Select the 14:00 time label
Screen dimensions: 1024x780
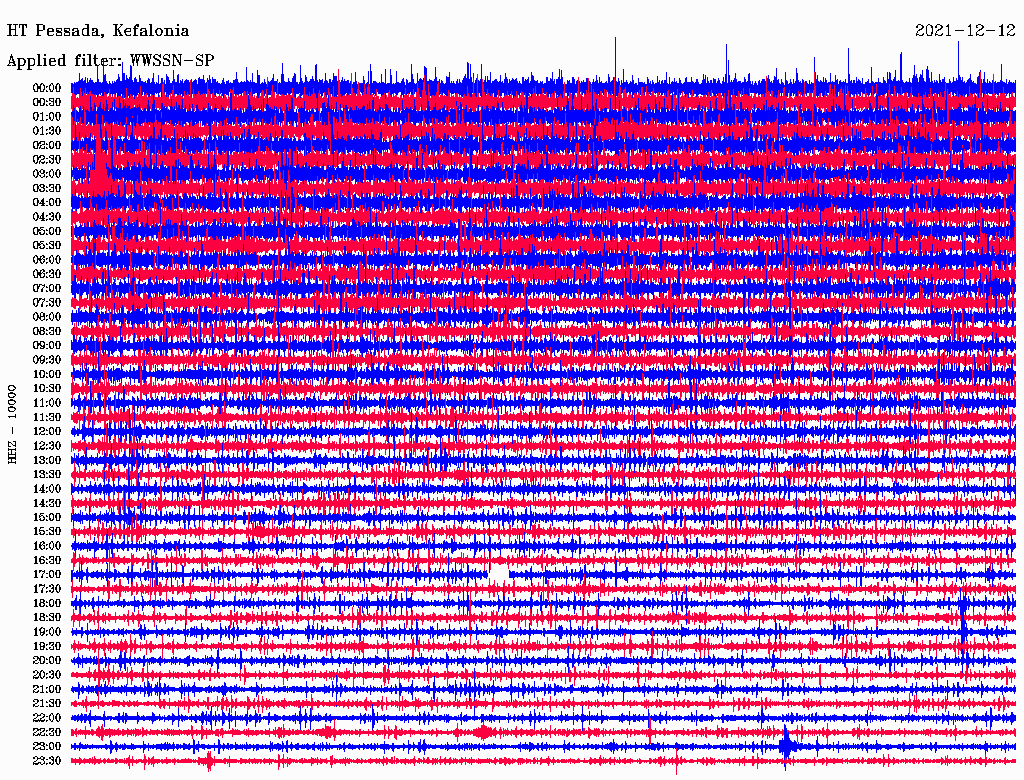coord(47,489)
